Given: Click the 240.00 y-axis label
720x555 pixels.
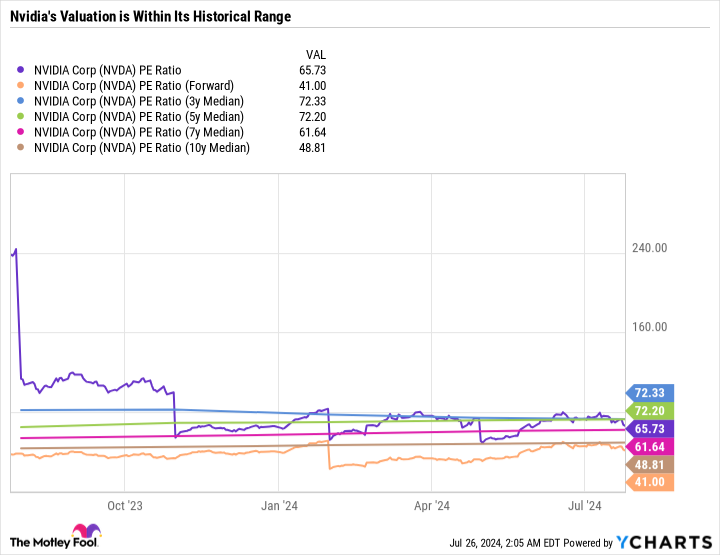Looking at the screenshot, I should pyautogui.click(x=649, y=248).
